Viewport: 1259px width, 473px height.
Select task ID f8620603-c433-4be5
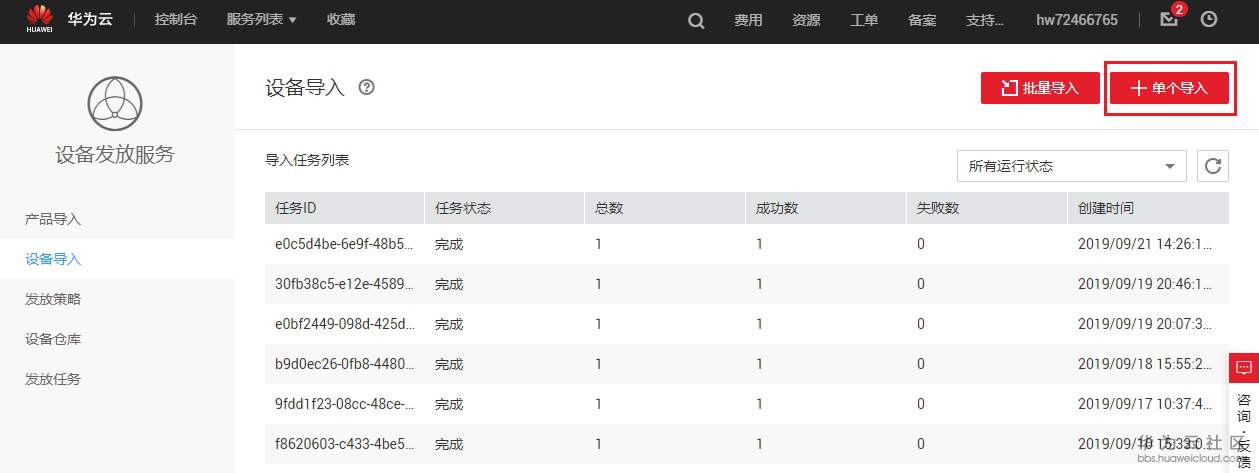[344, 444]
